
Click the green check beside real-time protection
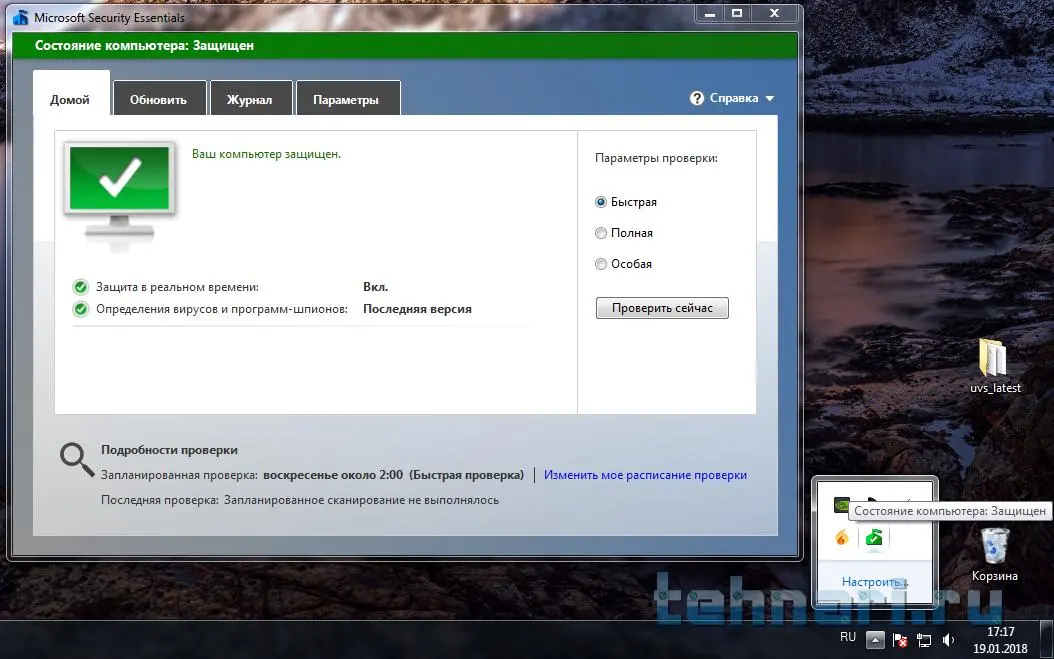81,287
